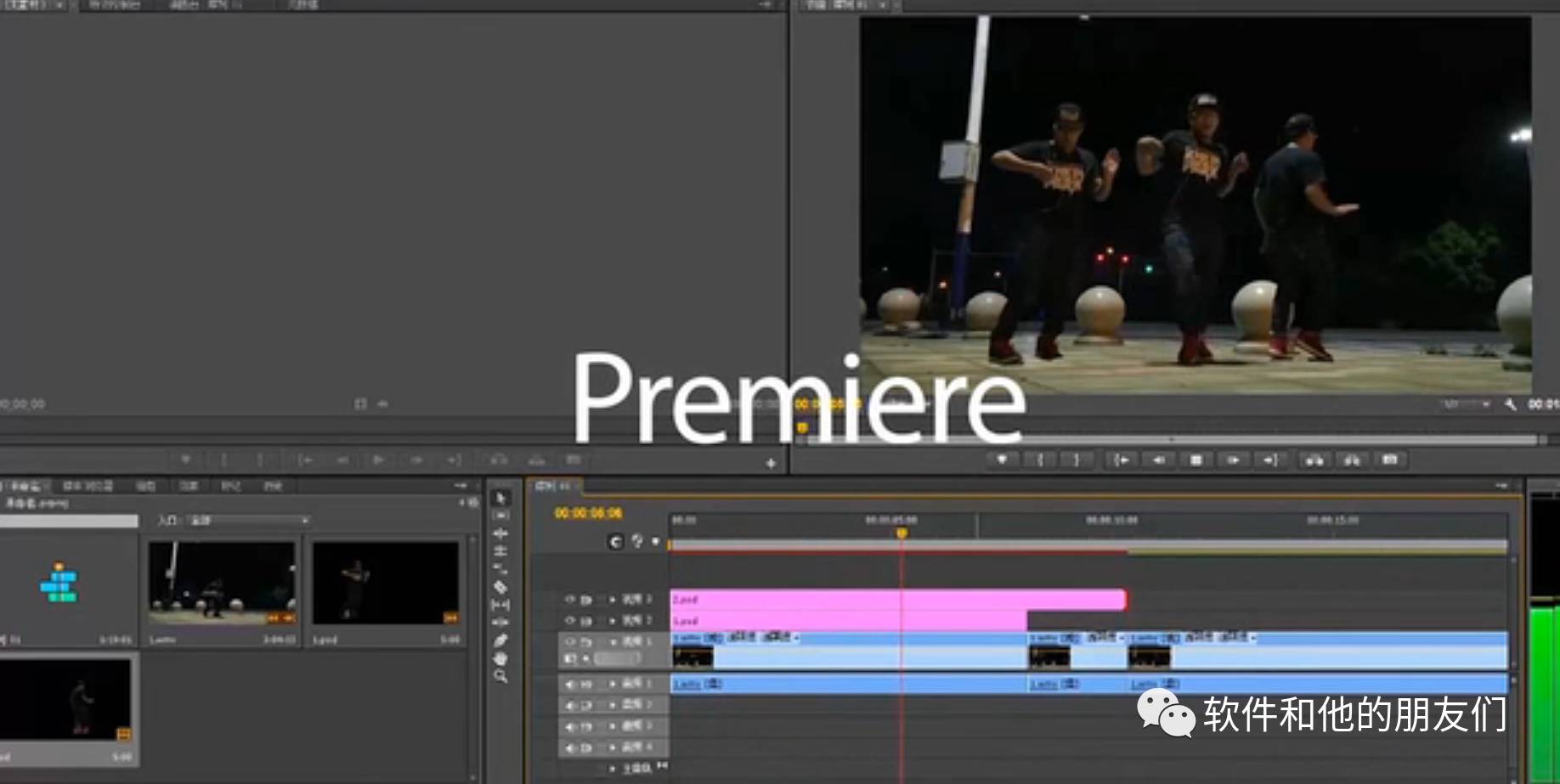Click the Project panel search field
Screen dimensions: 1560x784
[x=69, y=520]
